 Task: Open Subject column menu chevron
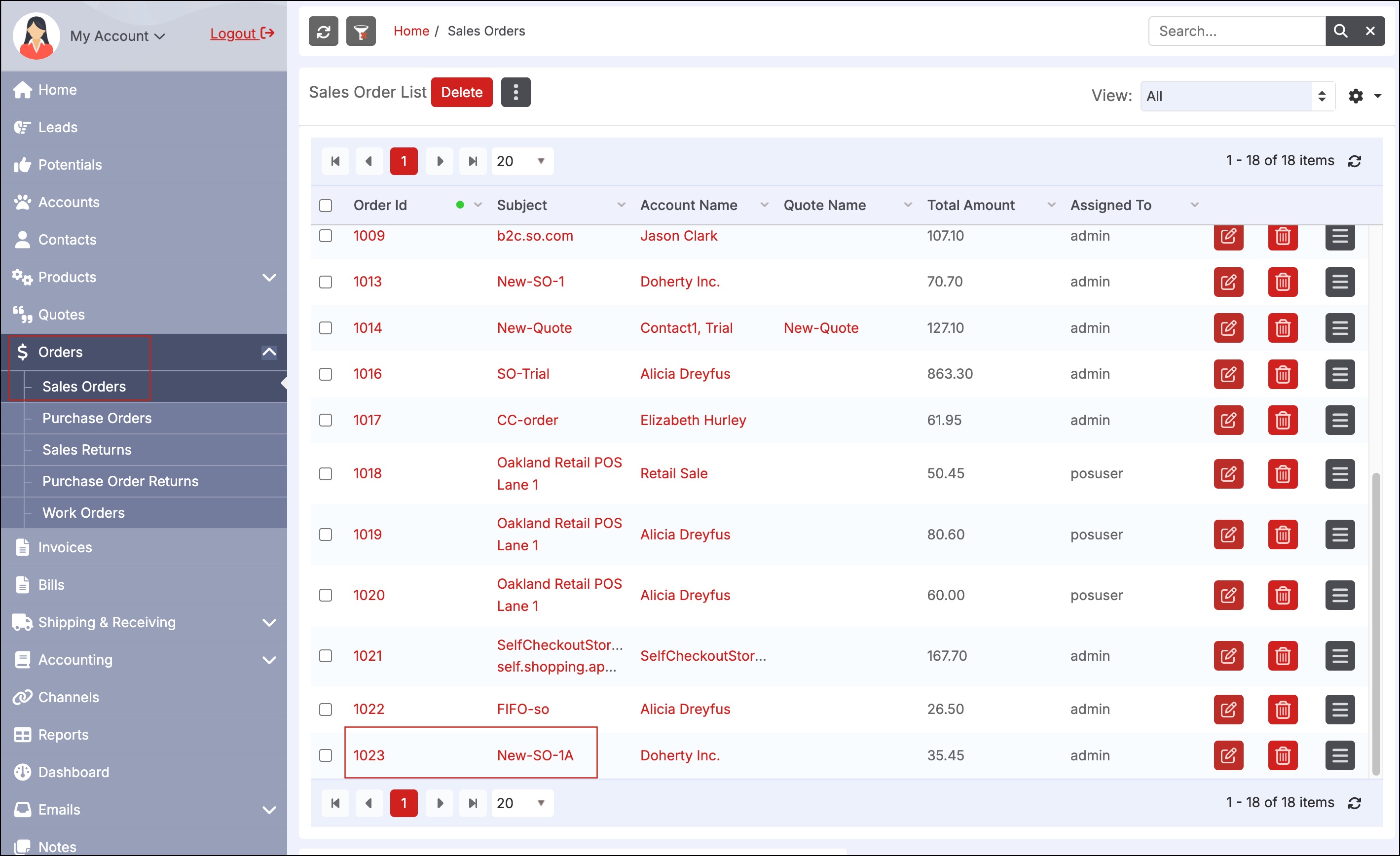(621, 205)
